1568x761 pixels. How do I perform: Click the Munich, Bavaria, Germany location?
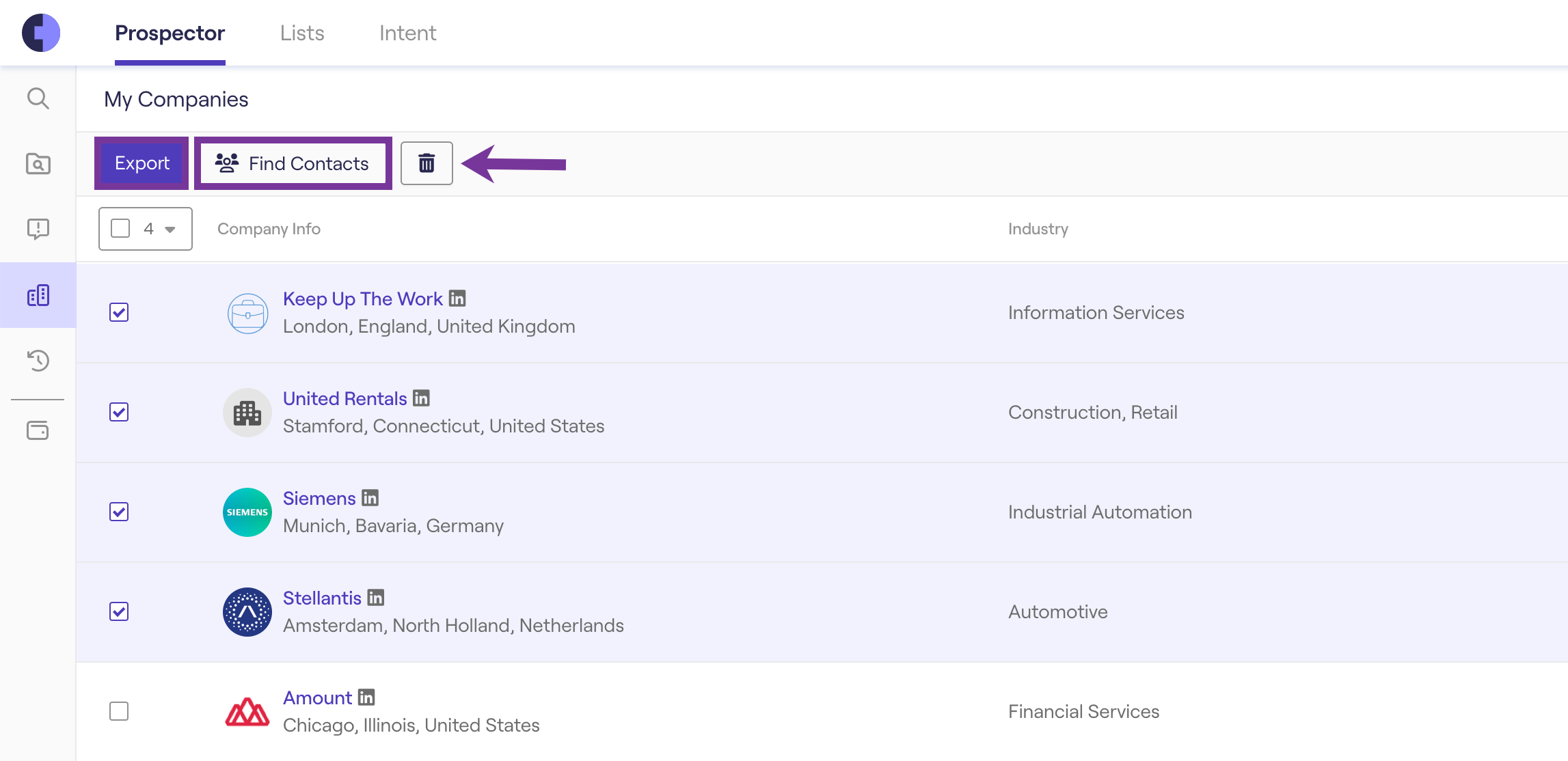point(393,525)
